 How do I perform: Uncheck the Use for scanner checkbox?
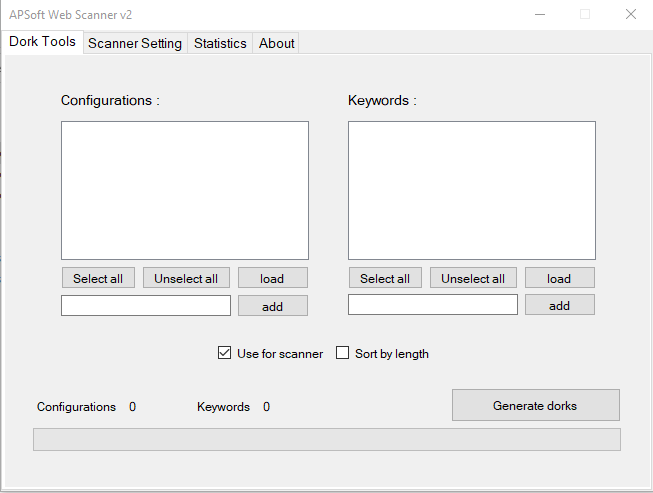pyautogui.click(x=224, y=353)
